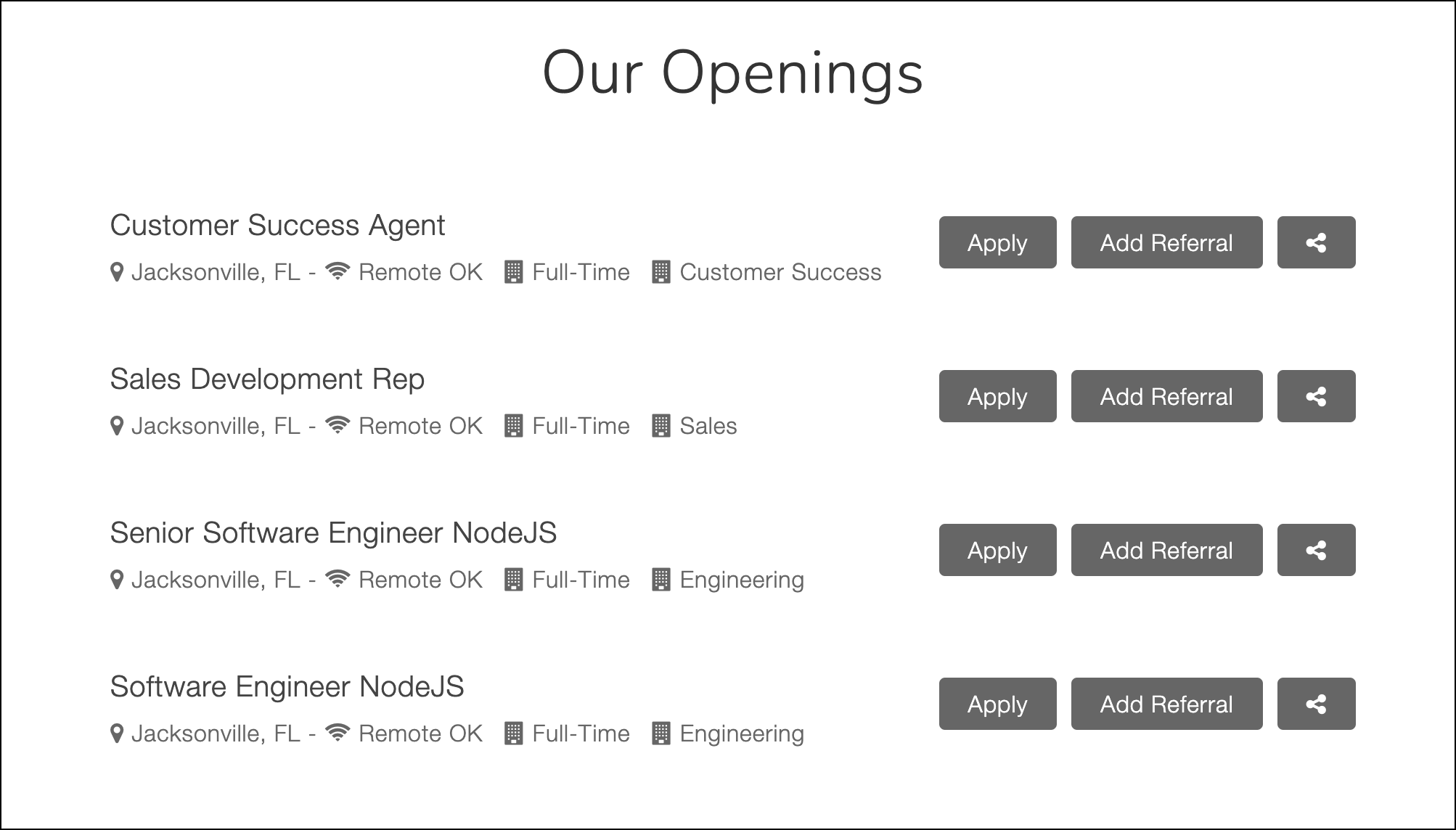Add referral for Senior Software Engineer NodeJS
The image size is (1456, 830).
[1166, 550]
